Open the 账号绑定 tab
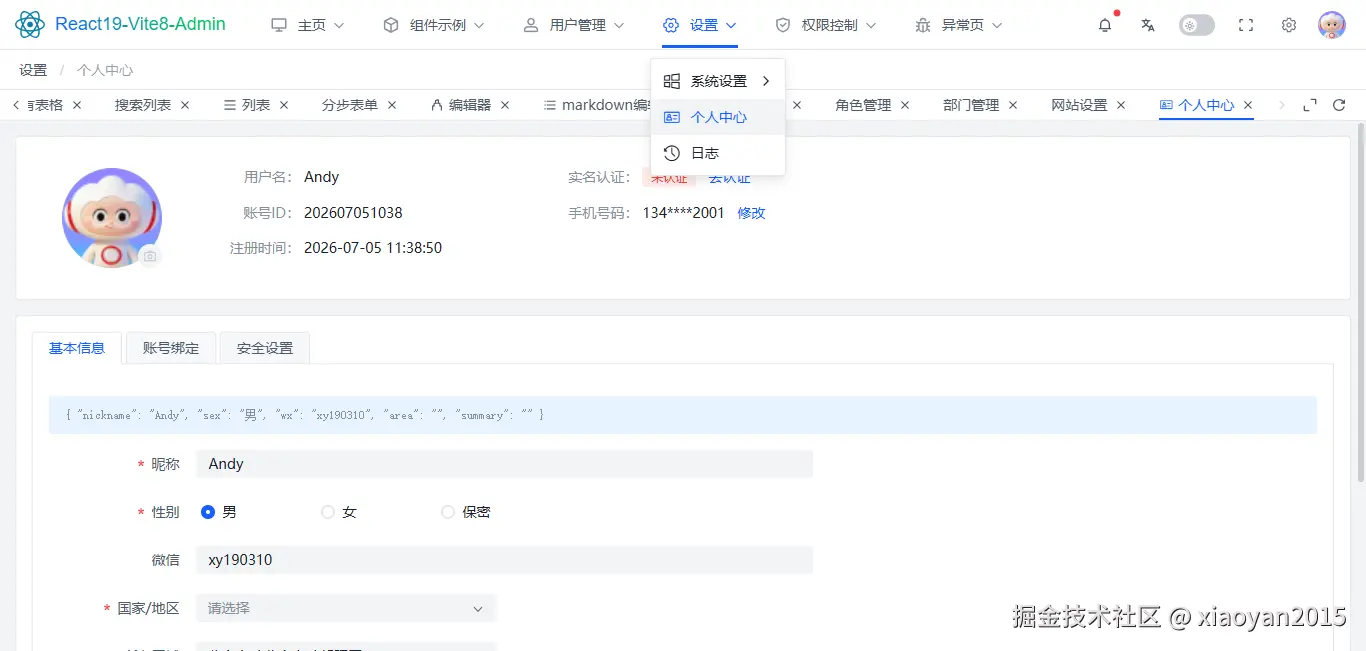Screen dimensions: 1366x651 (x=171, y=348)
